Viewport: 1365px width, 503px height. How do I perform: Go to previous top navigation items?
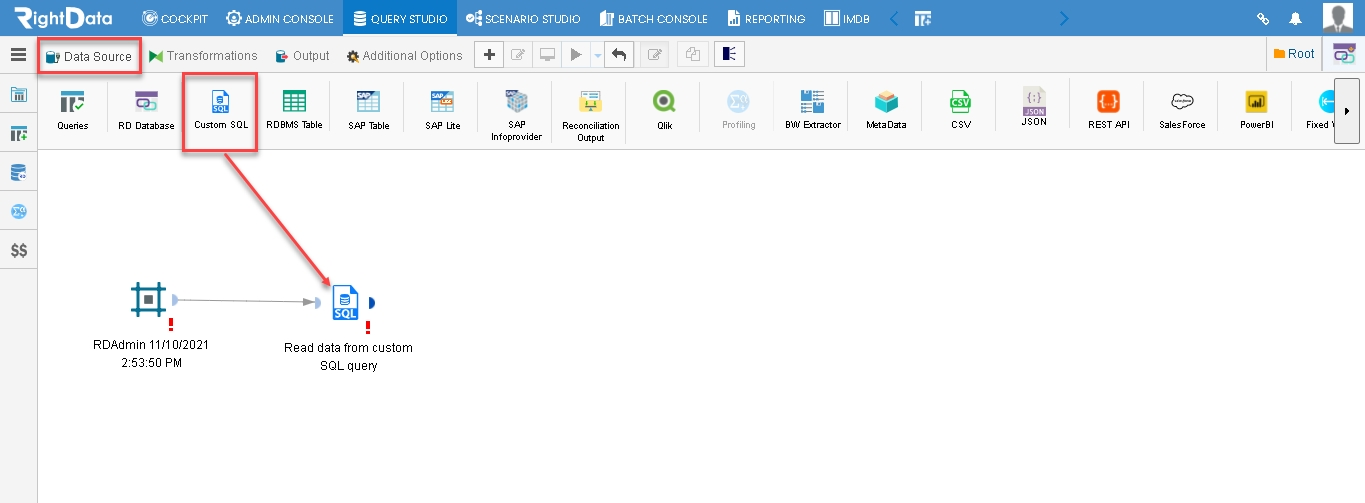[x=894, y=18]
